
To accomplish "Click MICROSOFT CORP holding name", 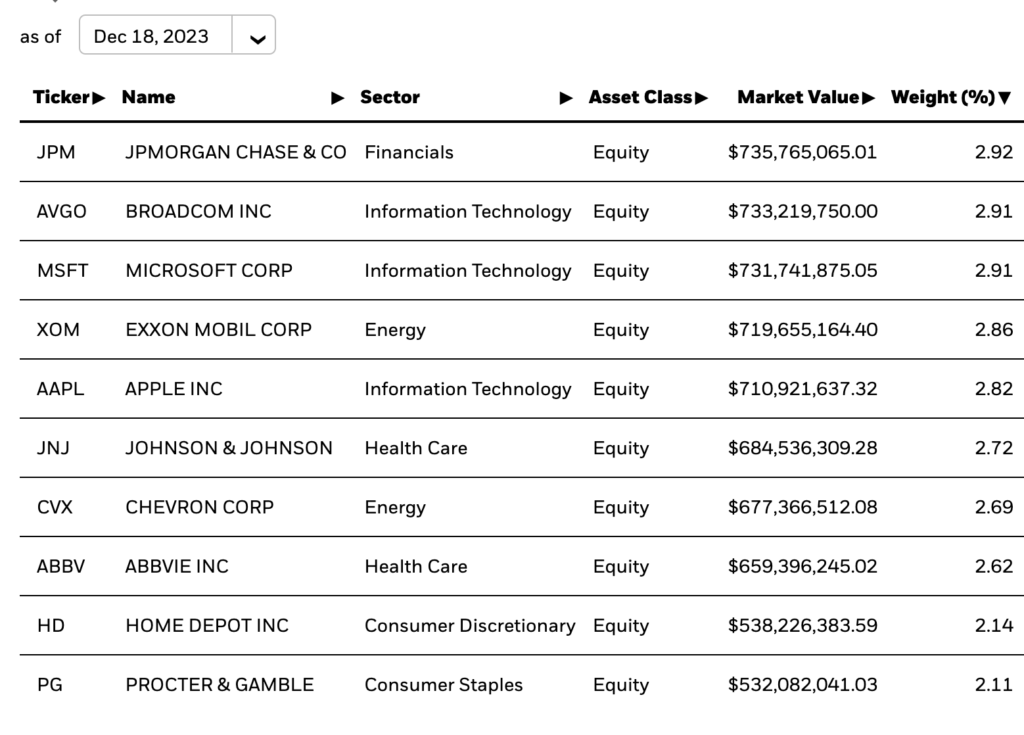I will (209, 271).
